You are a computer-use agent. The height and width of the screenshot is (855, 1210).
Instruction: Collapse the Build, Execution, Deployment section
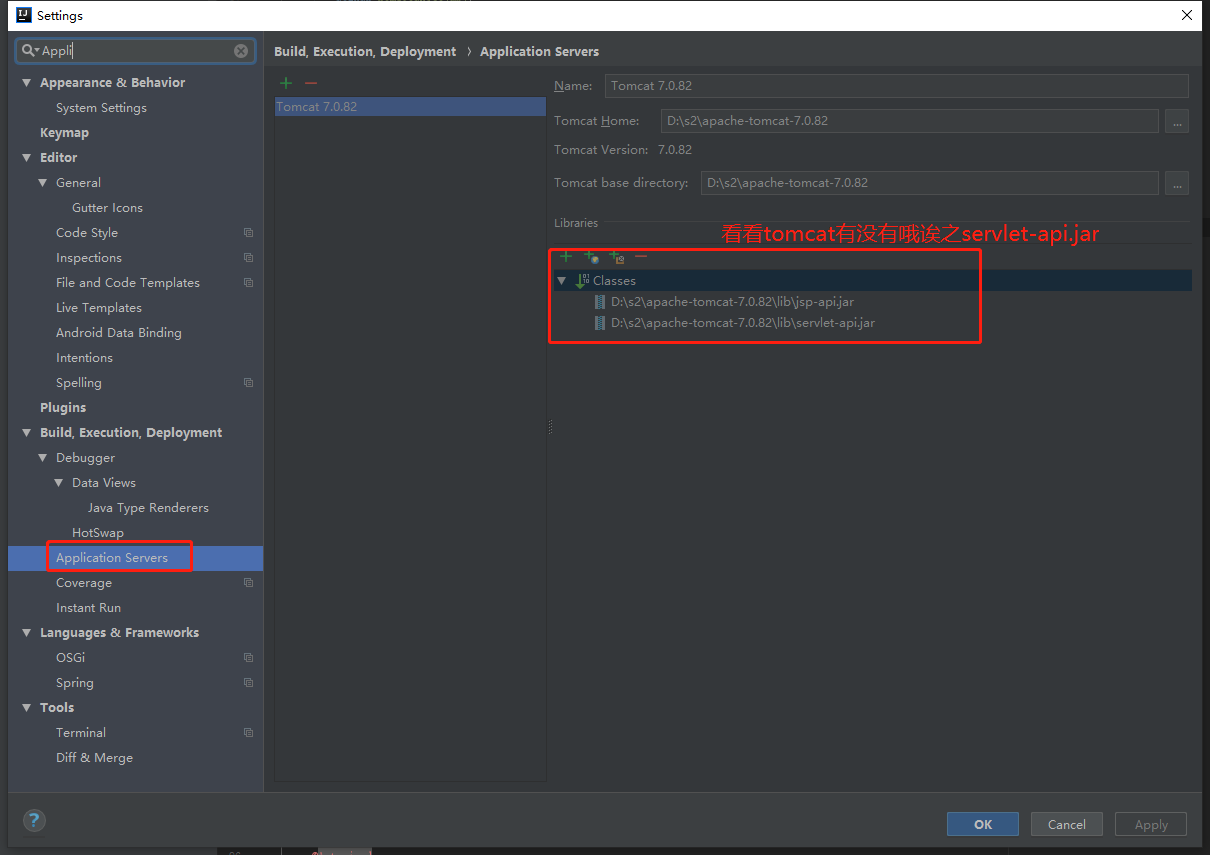click(26, 432)
